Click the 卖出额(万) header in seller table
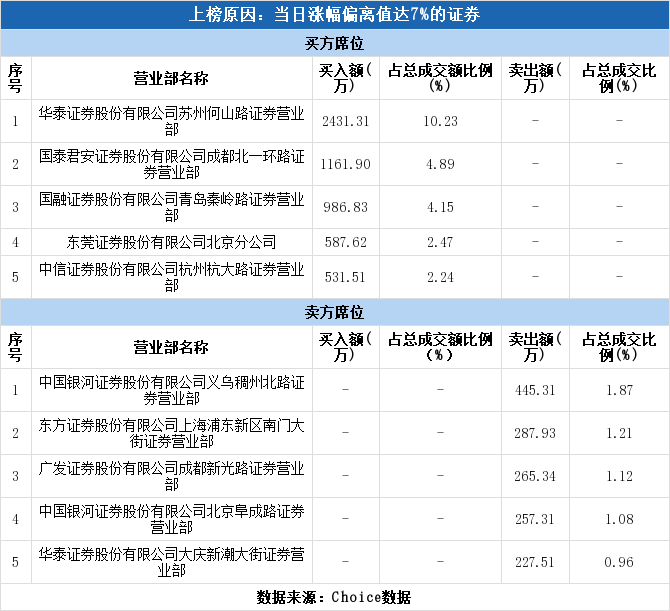 pos(535,347)
